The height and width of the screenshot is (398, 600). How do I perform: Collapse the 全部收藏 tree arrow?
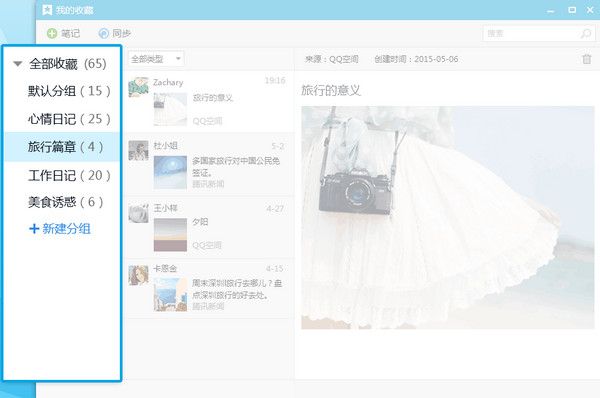pyautogui.click(x=18, y=64)
